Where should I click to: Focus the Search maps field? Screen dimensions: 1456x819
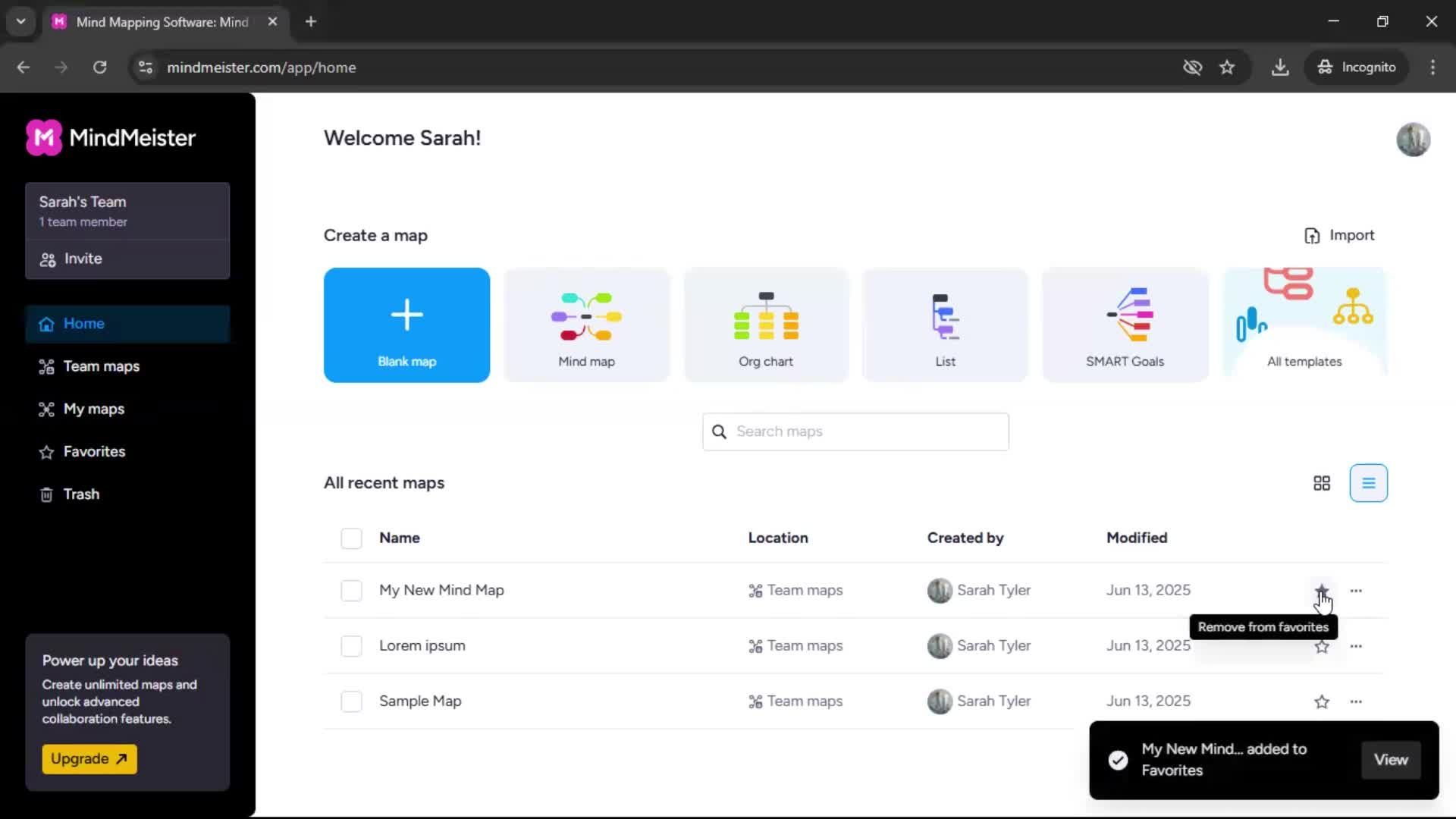[x=855, y=431]
